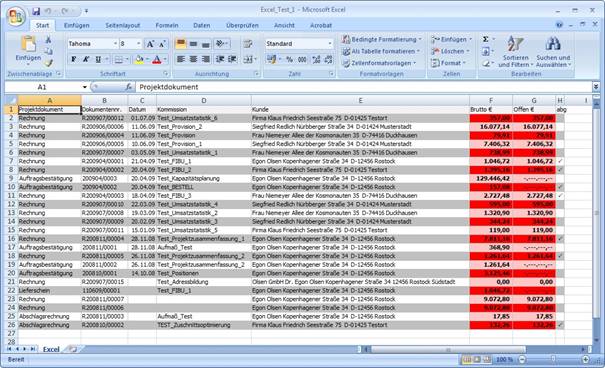Image resolution: width=605 pixels, height=368 pixels.
Task: Open the Tahoma font name dropdown
Action: tap(115, 44)
